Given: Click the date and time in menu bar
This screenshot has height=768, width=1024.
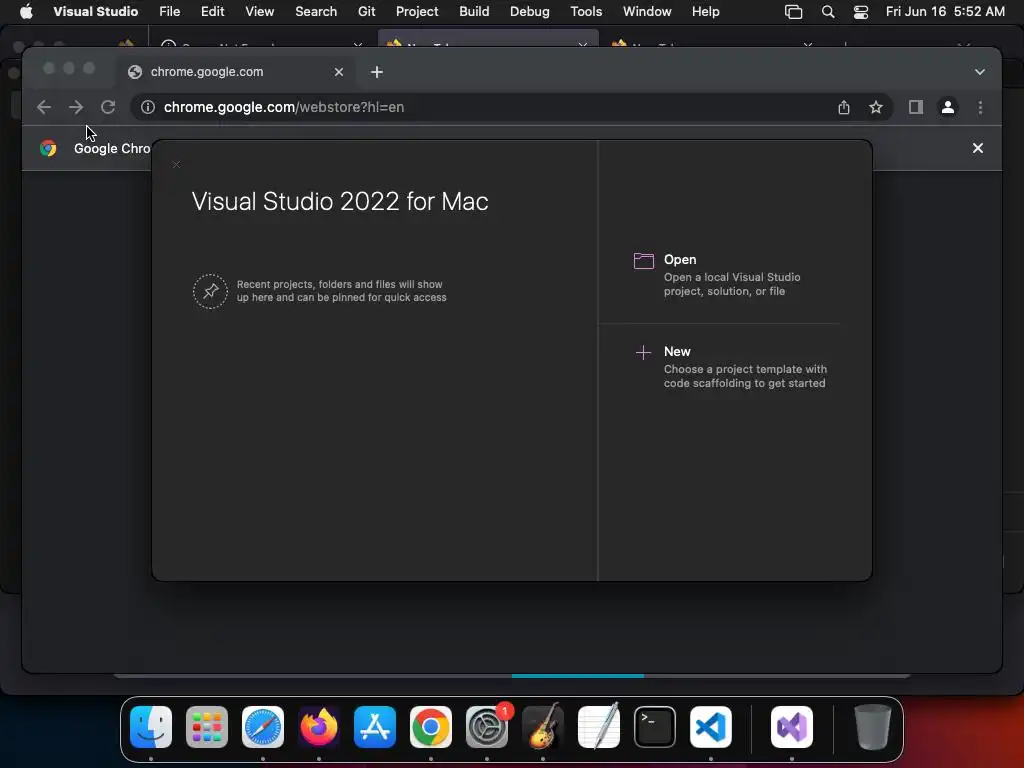Looking at the screenshot, I should tap(945, 12).
